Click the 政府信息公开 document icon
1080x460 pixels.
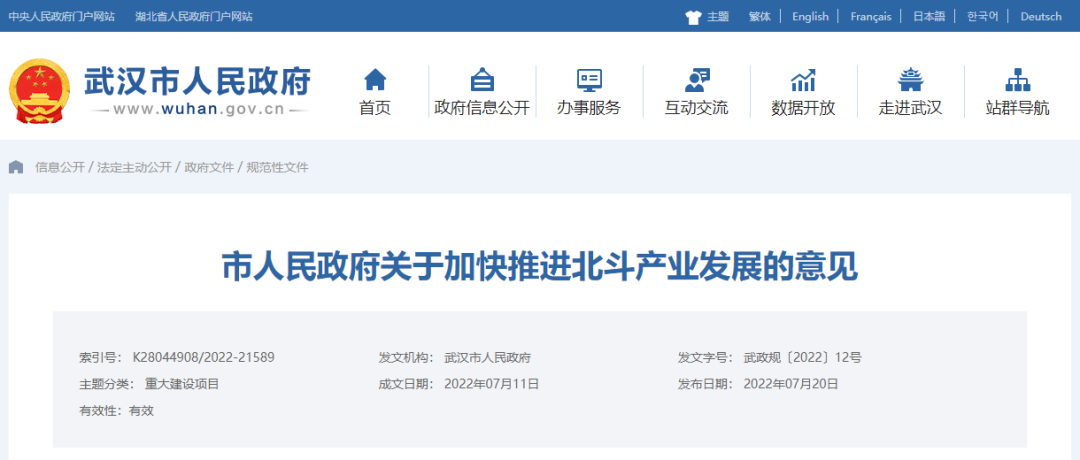point(482,79)
